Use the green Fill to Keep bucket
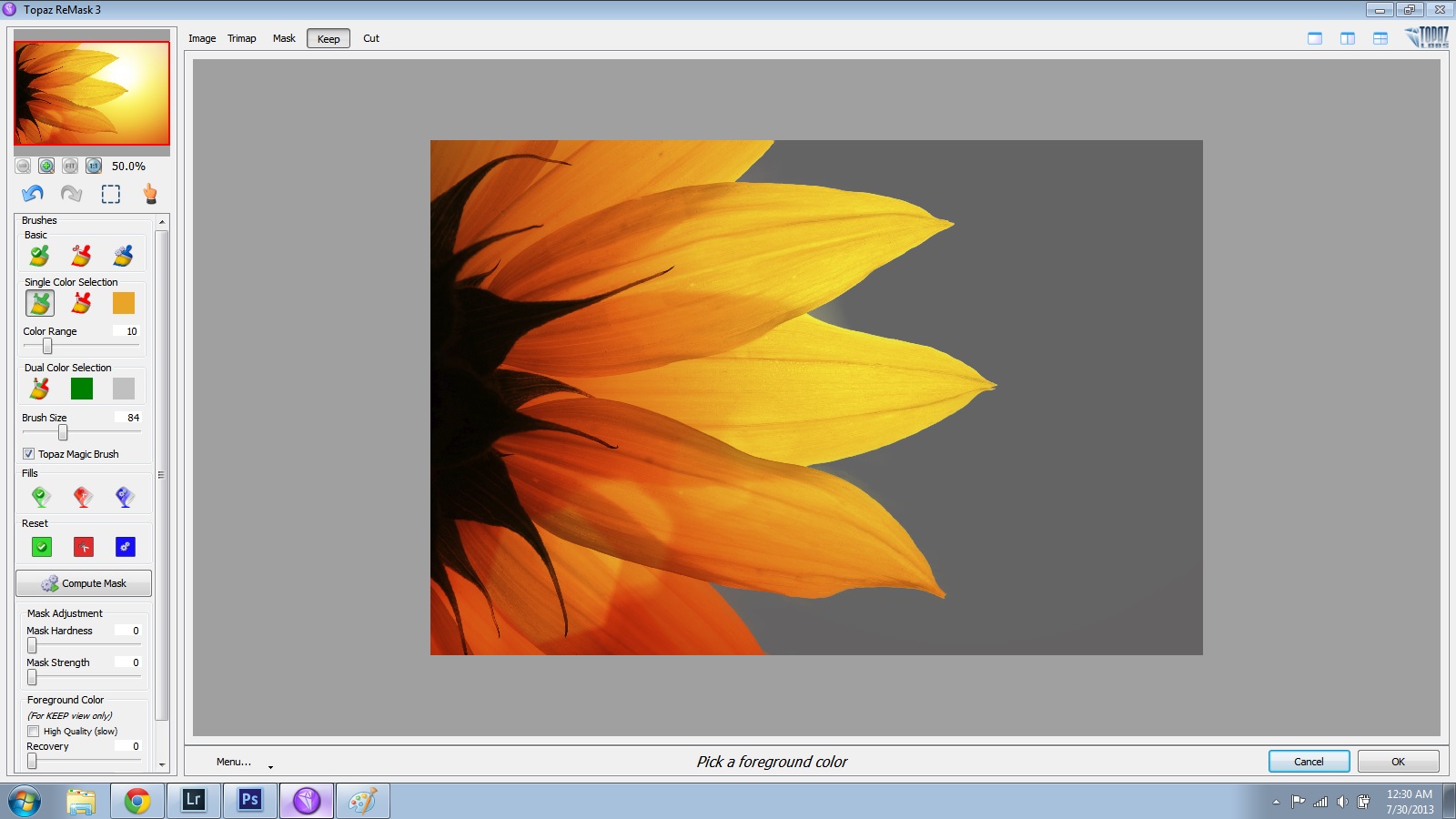 pyautogui.click(x=41, y=497)
